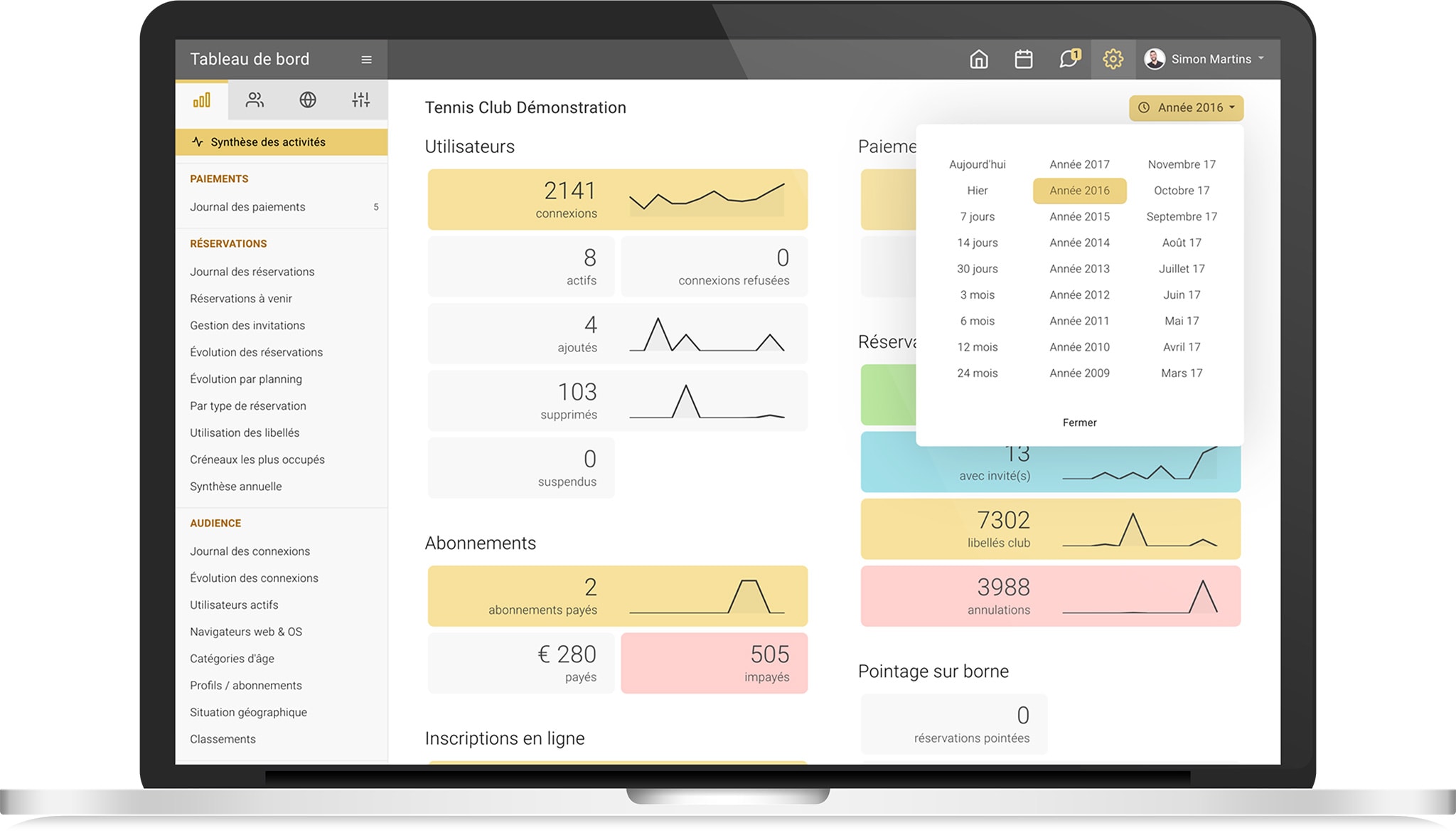Click the settings gear icon
Screen dimensions: 1456x833
click(1113, 59)
